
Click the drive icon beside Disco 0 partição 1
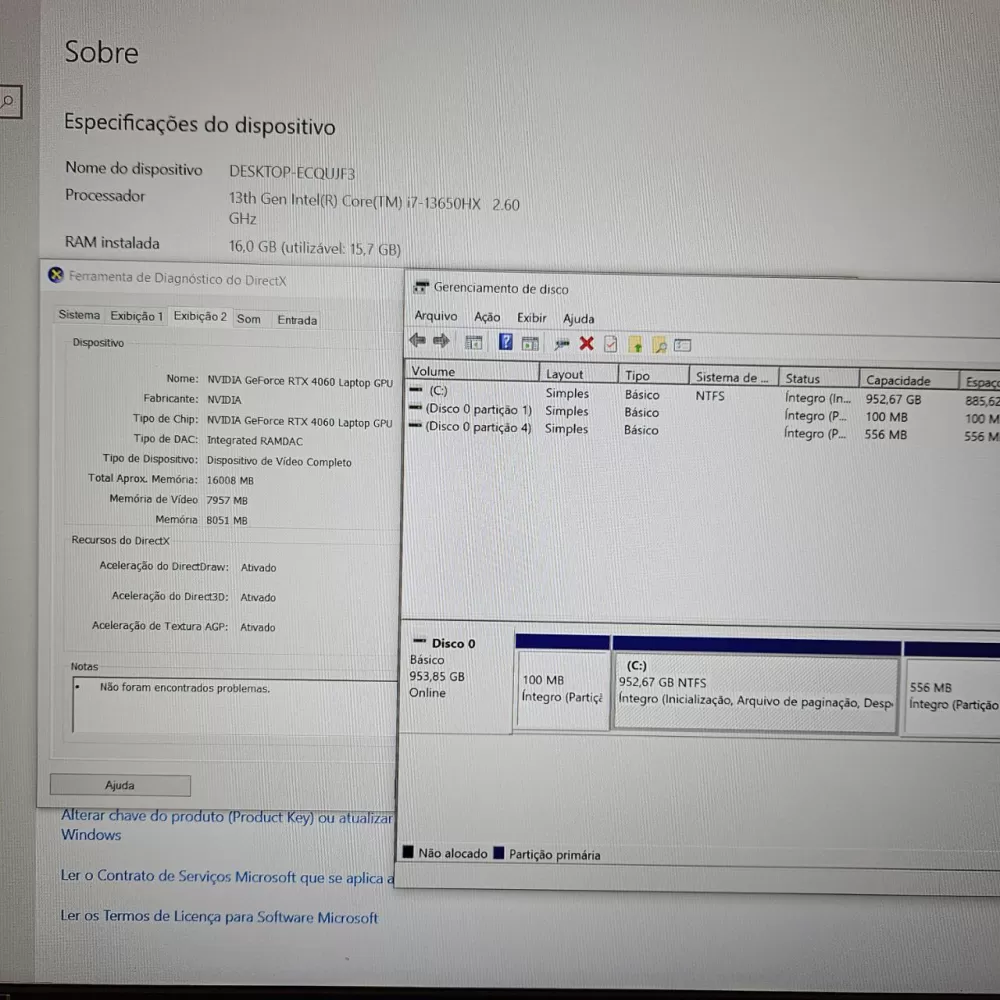click(415, 407)
